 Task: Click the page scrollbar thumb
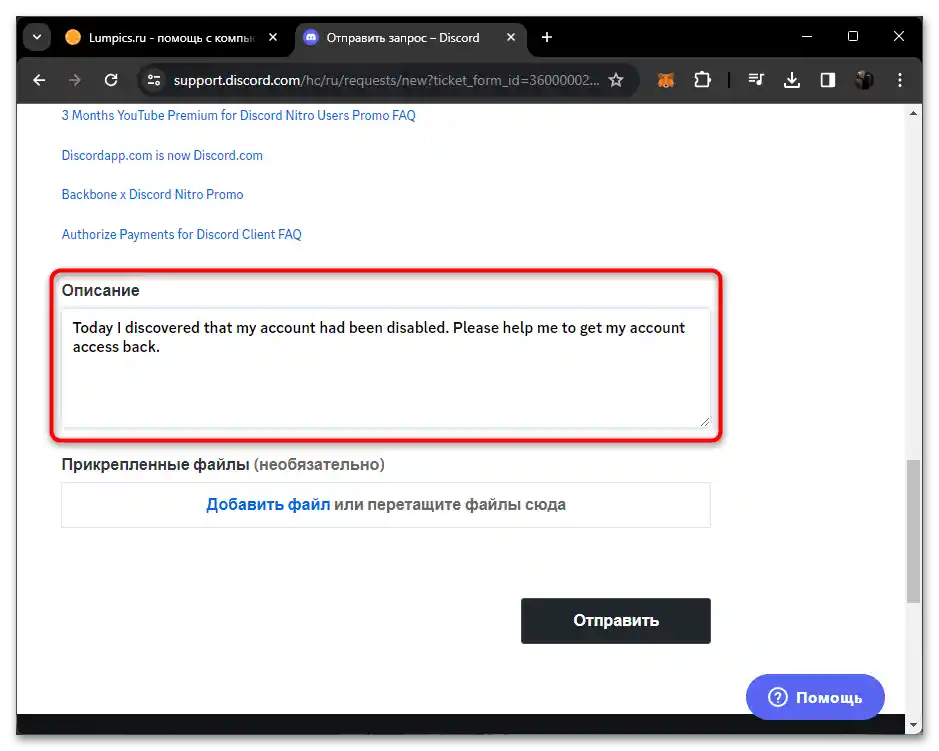click(x=913, y=531)
